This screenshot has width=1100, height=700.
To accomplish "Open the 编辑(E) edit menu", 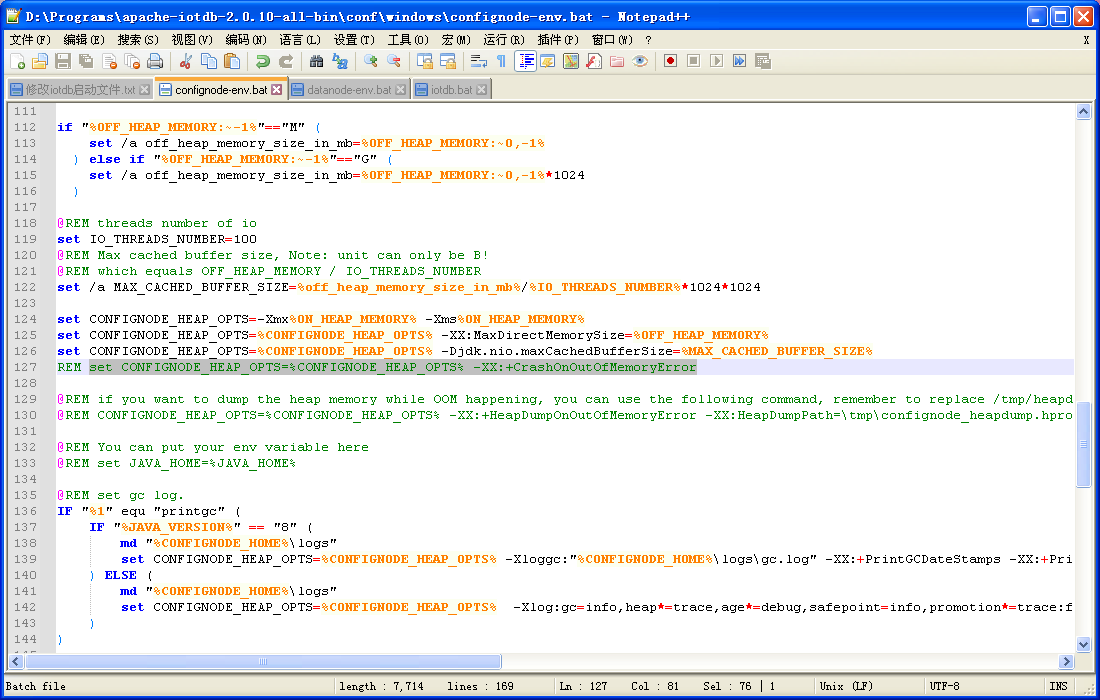I will click(x=84, y=40).
